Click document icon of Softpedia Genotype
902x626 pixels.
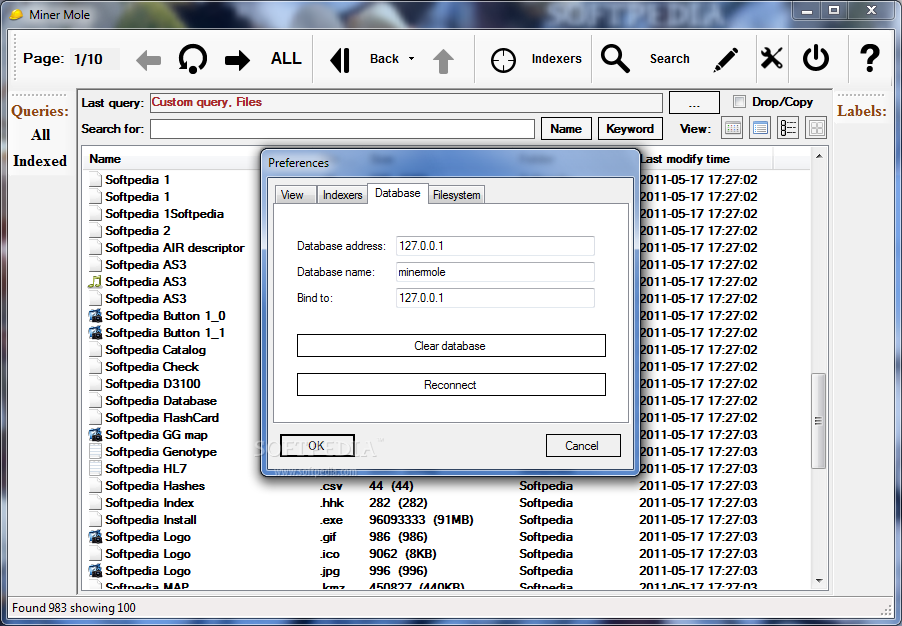(x=95, y=452)
